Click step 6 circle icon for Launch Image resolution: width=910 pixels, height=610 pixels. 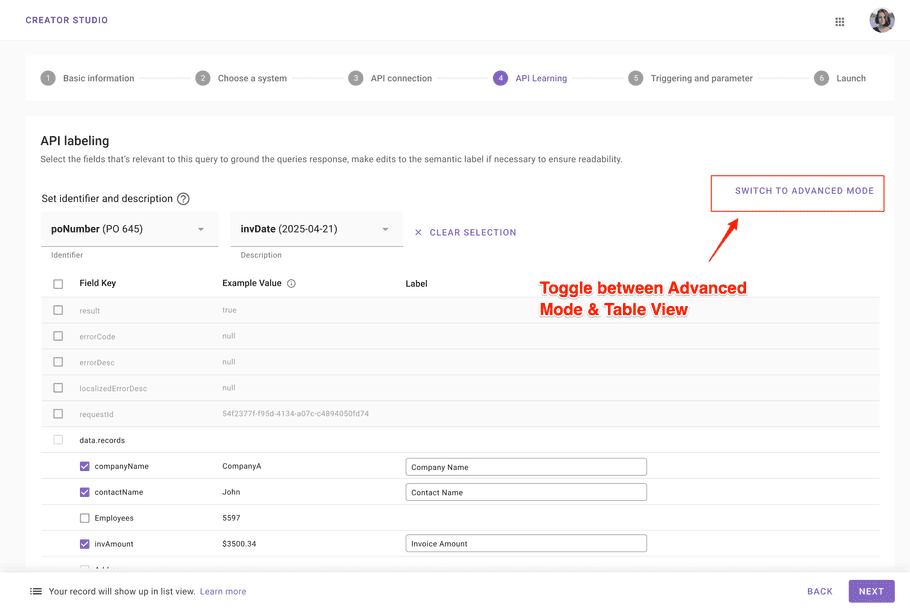pyautogui.click(x=821, y=78)
